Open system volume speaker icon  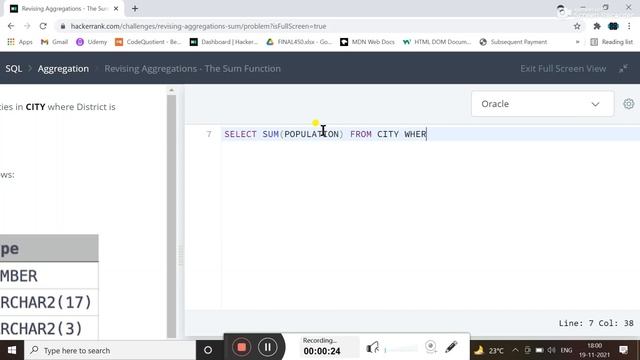tap(551, 350)
